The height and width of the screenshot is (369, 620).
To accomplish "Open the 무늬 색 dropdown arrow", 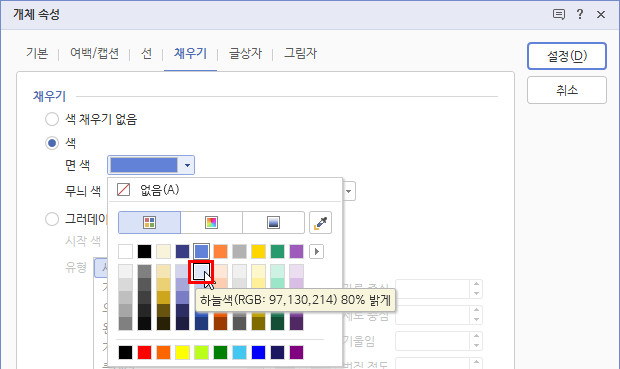I will pos(348,191).
